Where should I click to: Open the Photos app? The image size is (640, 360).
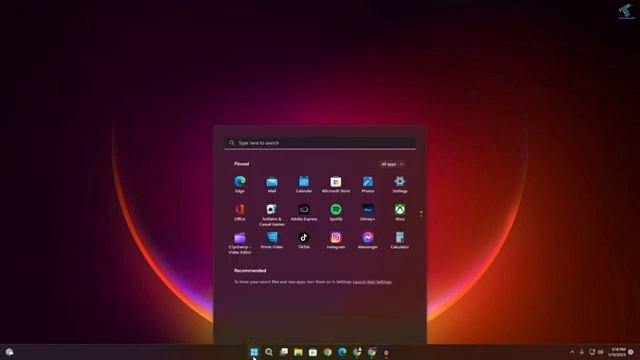click(x=368, y=184)
